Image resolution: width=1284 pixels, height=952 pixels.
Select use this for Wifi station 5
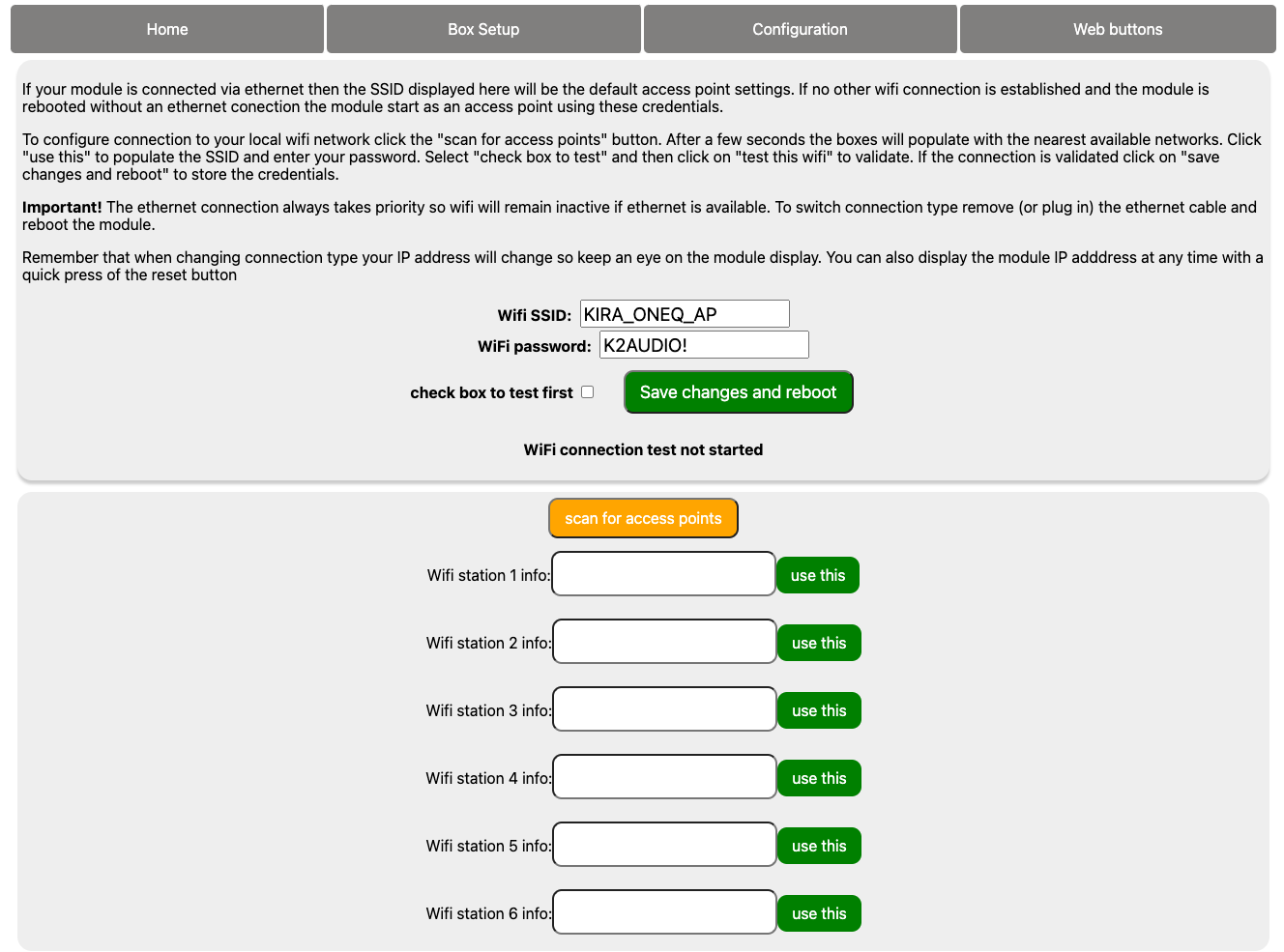tap(819, 846)
